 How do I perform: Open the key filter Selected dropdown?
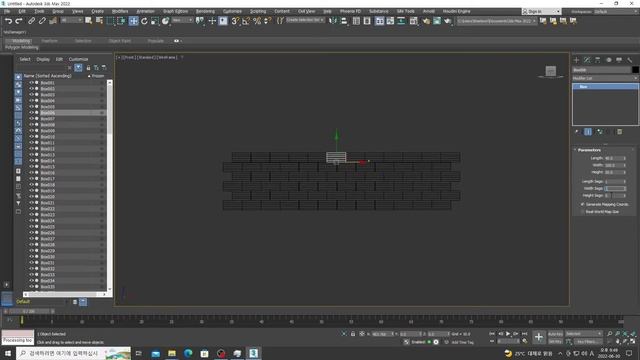584,334
